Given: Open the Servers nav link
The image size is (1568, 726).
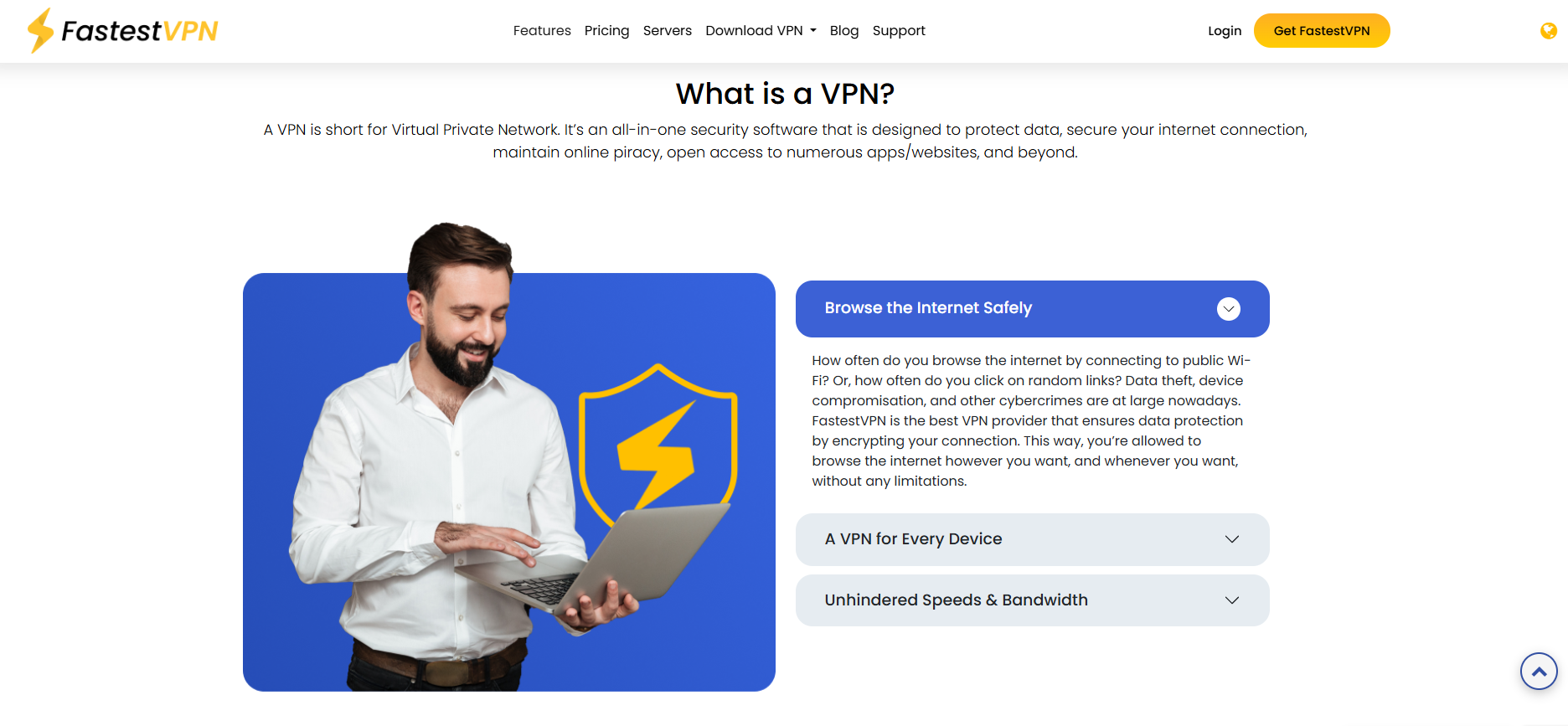Looking at the screenshot, I should coord(668,31).
